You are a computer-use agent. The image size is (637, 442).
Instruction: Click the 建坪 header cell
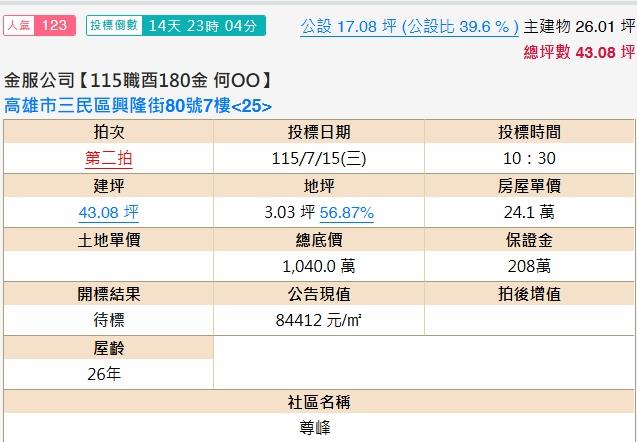[x=108, y=186]
